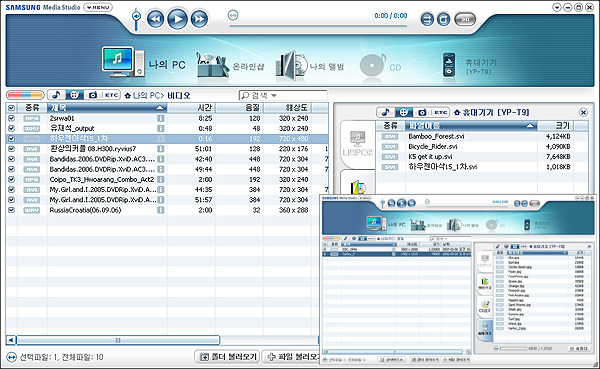600x369 pixels.
Task: Open info icon for Coipo_TK3_Hwoarang_Combo_Act2
Action: (x=161, y=180)
